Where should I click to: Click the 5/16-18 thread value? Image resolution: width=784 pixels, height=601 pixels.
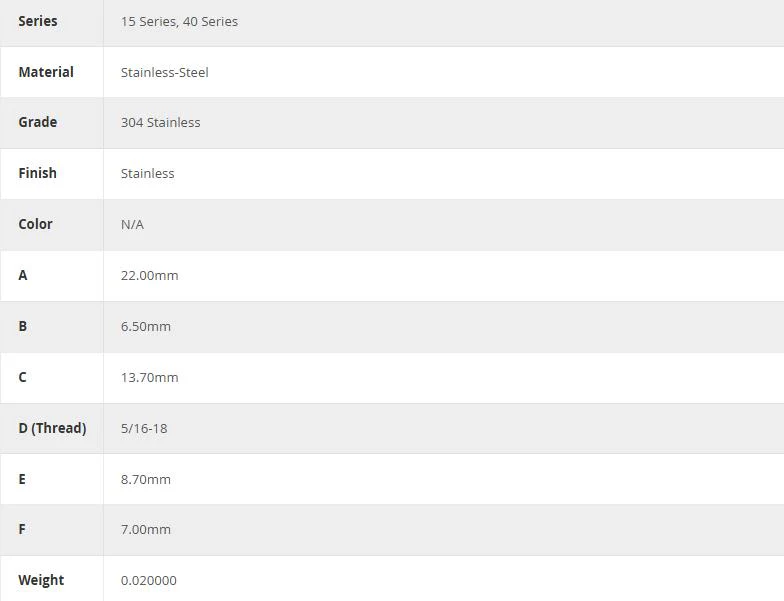tap(144, 428)
